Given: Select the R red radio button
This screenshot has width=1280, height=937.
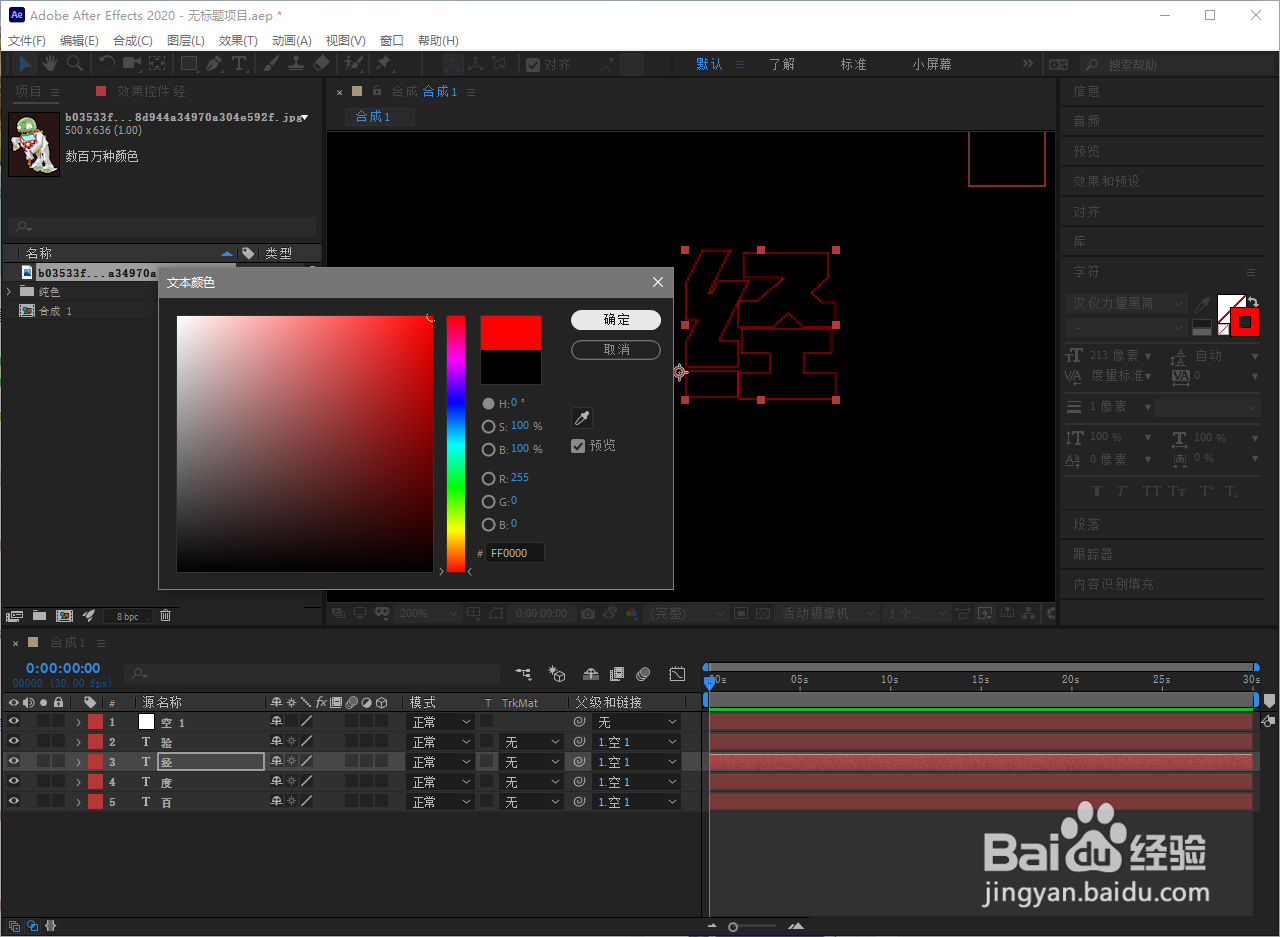Looking at the screenshot, I should click(488, 479).
